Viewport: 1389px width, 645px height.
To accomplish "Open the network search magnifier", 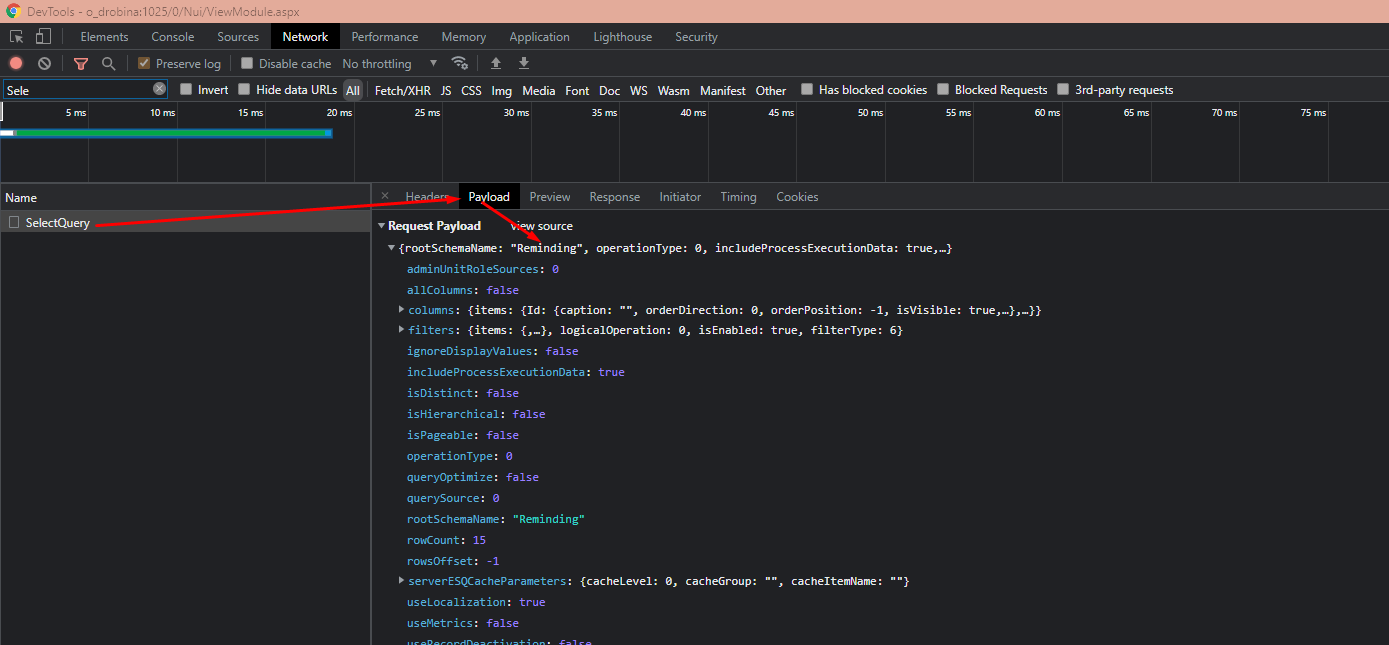I will coord(108,63).
